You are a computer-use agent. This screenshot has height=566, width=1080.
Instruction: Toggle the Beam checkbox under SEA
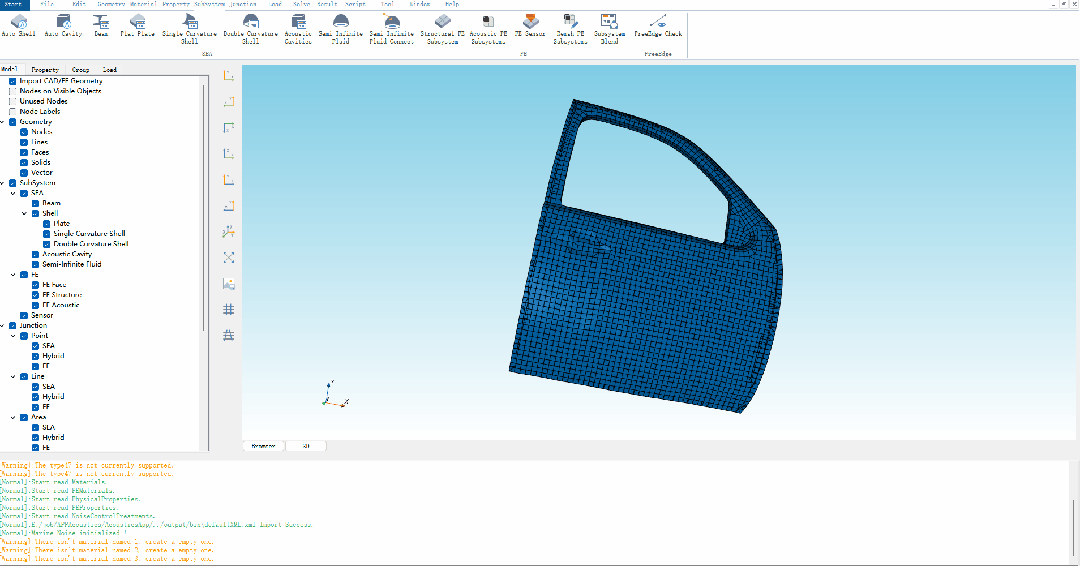(35, 203)
